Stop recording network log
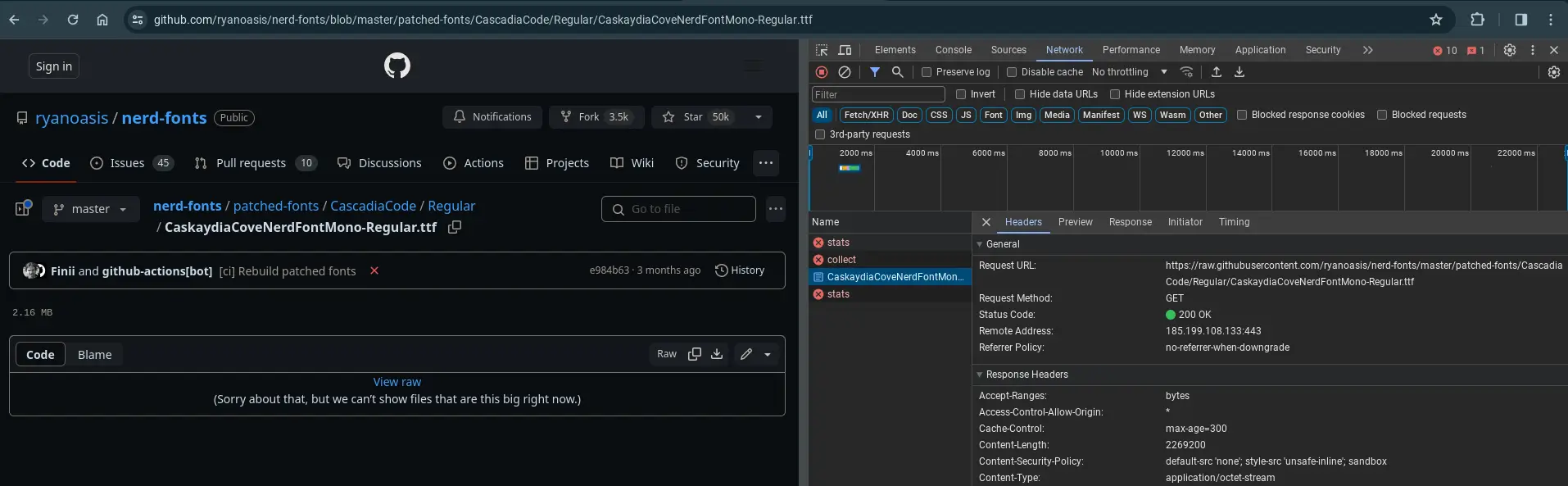 pos(822,72)
